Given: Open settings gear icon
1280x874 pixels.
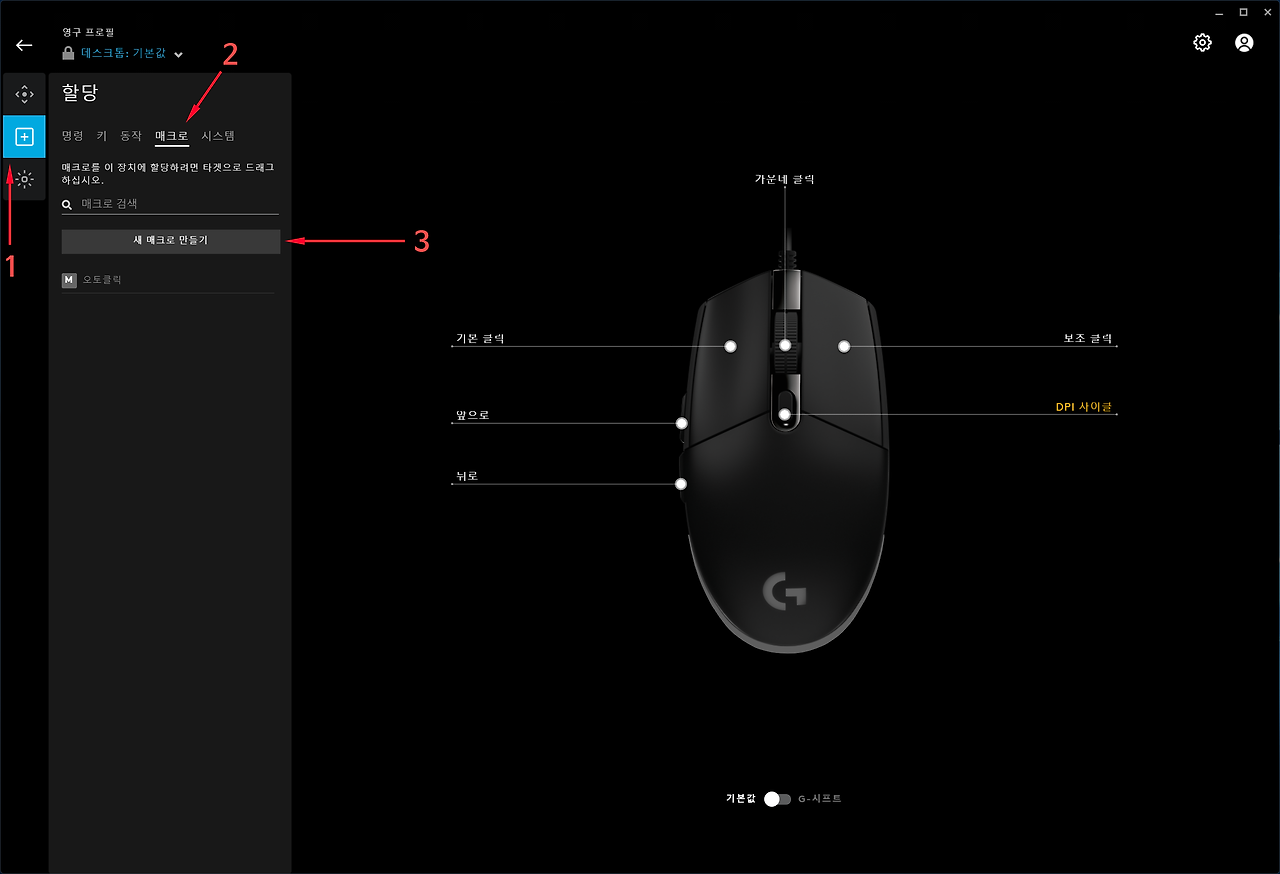Looking at the screenshot, I should [1203, 43].
